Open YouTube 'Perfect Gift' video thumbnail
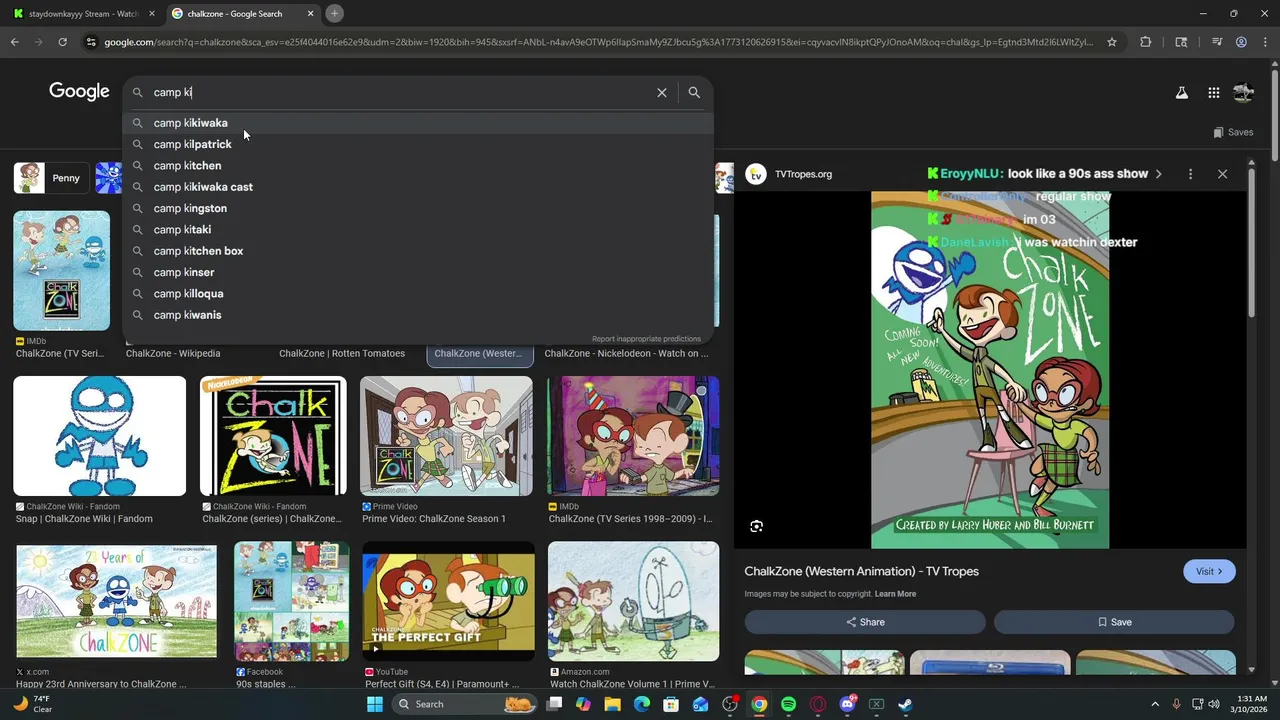This screenshot has height=720, width=1280. (x=448, y=601)
